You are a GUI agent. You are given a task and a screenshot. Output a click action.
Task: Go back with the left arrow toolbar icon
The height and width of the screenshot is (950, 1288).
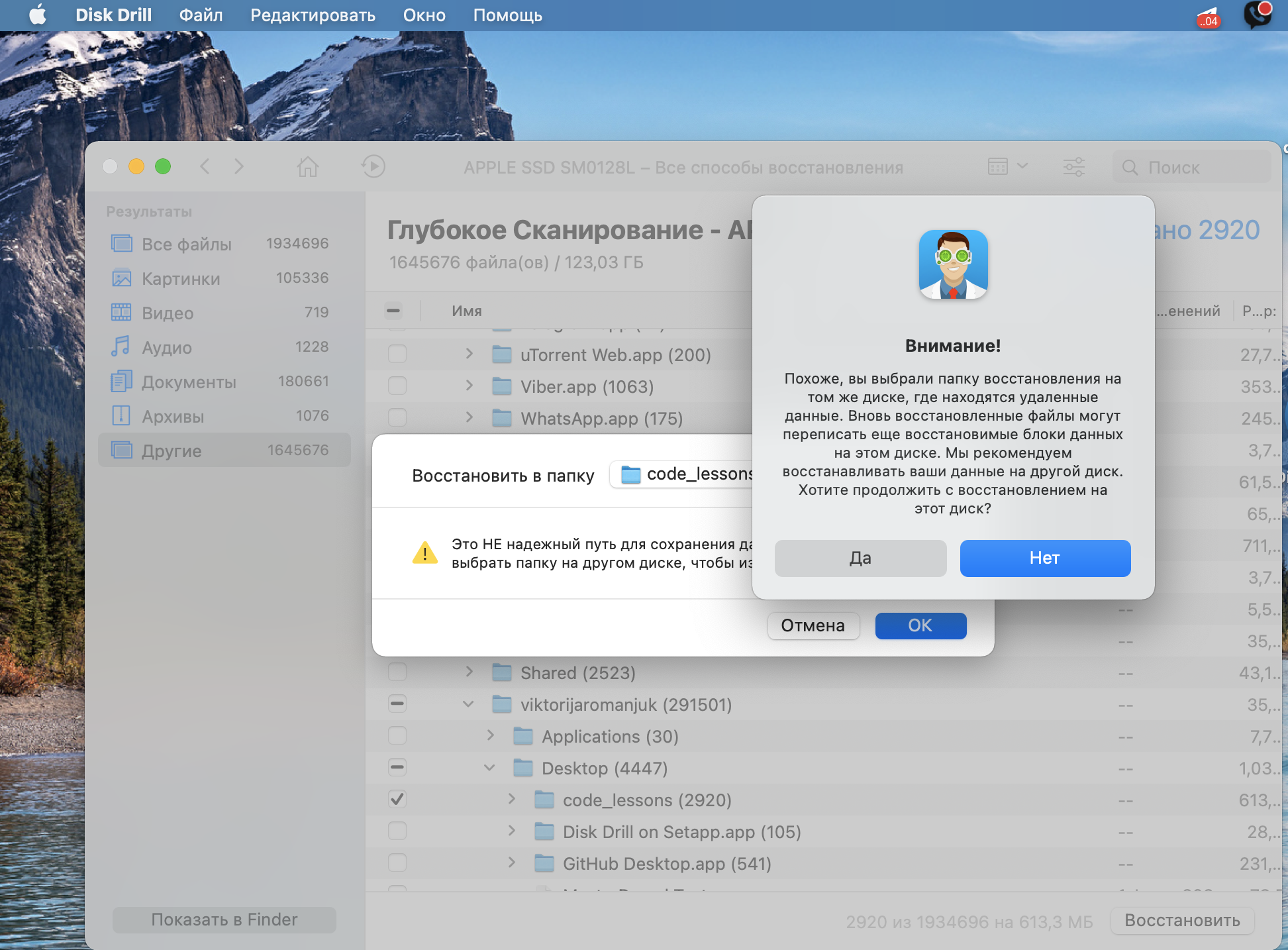coord(205,166)
